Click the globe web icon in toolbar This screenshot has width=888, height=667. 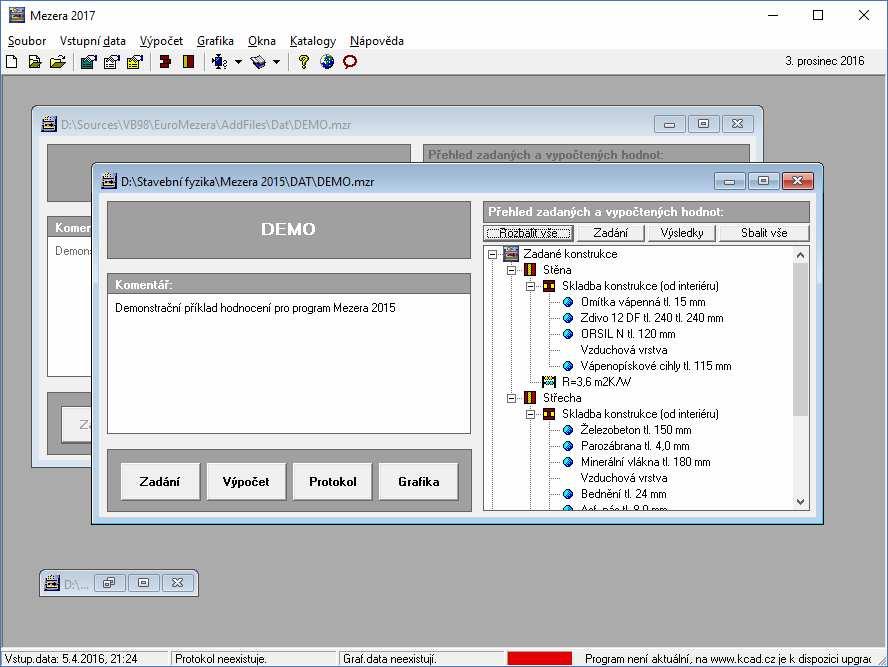pyautogui.click(x=327, y=61)
